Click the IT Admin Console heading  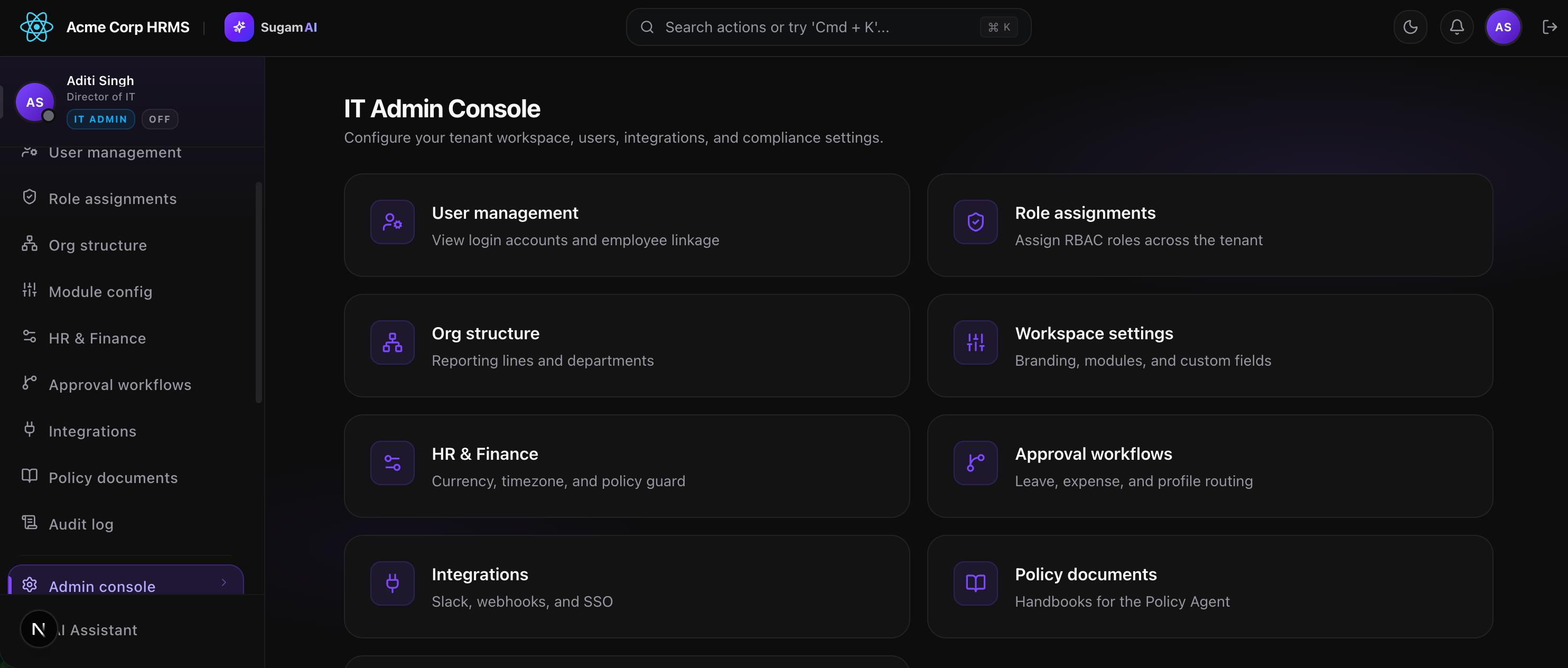[442, 109]
